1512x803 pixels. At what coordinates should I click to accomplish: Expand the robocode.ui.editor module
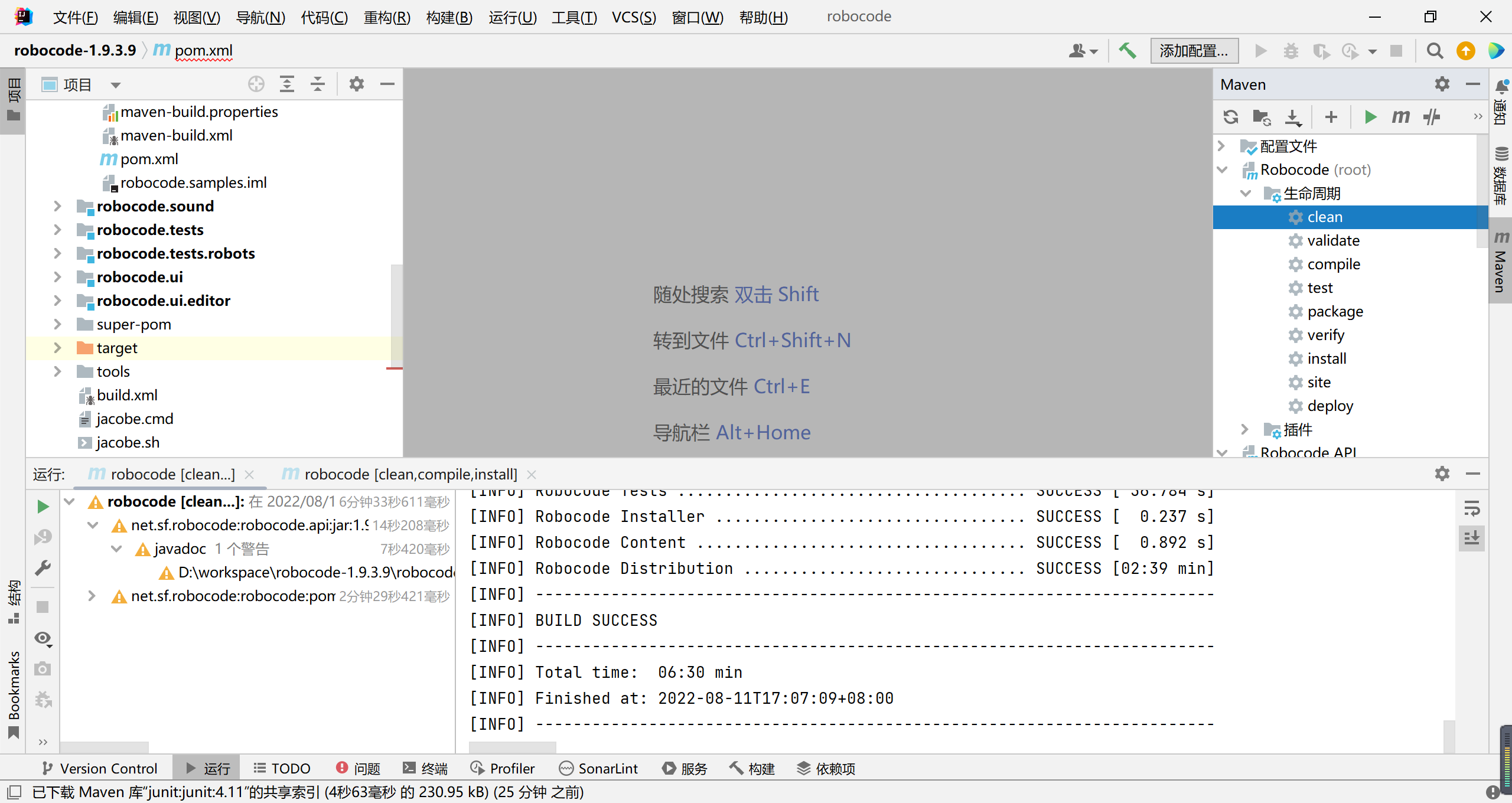[58, 301]
